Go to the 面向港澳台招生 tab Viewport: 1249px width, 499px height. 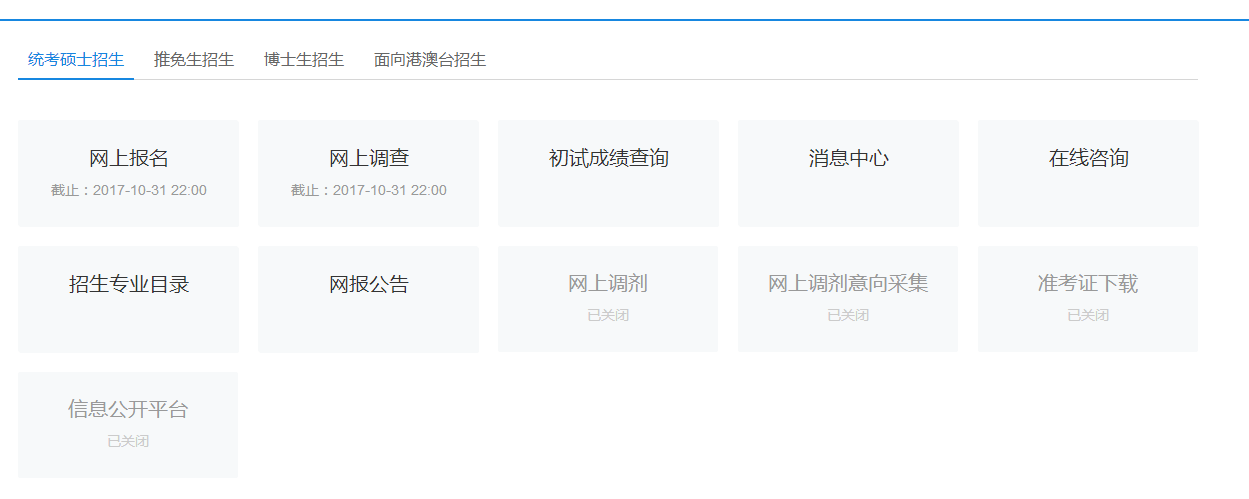430,60
